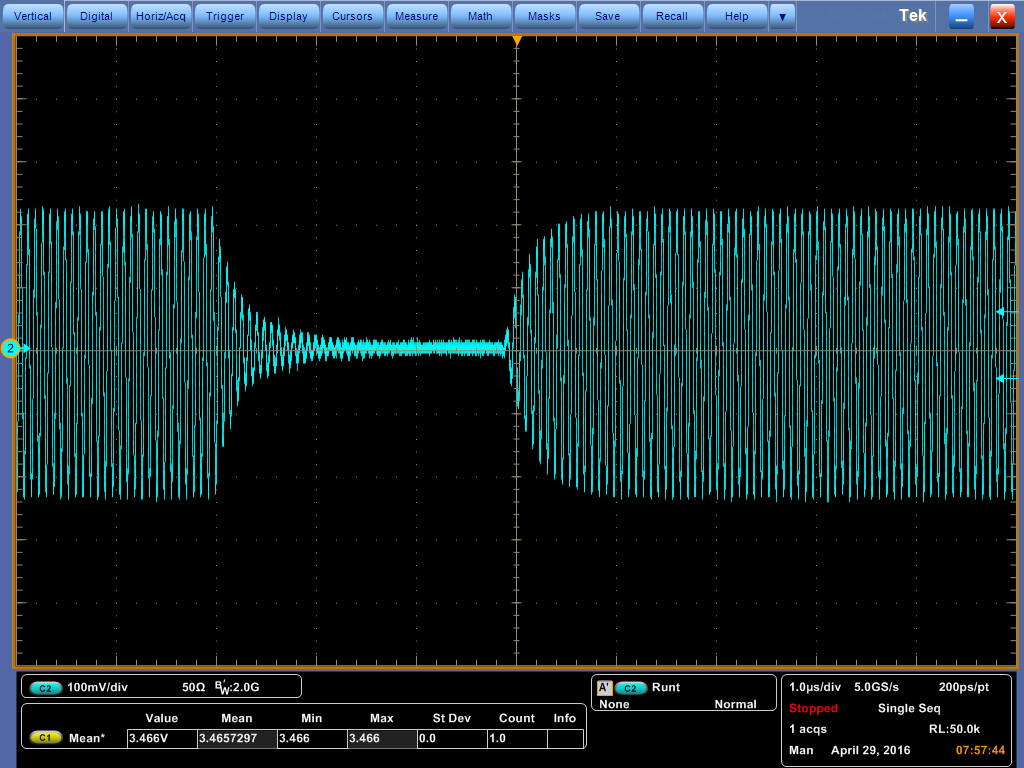
Task: Click the orange trigger position marker
Action: point(517,40)
